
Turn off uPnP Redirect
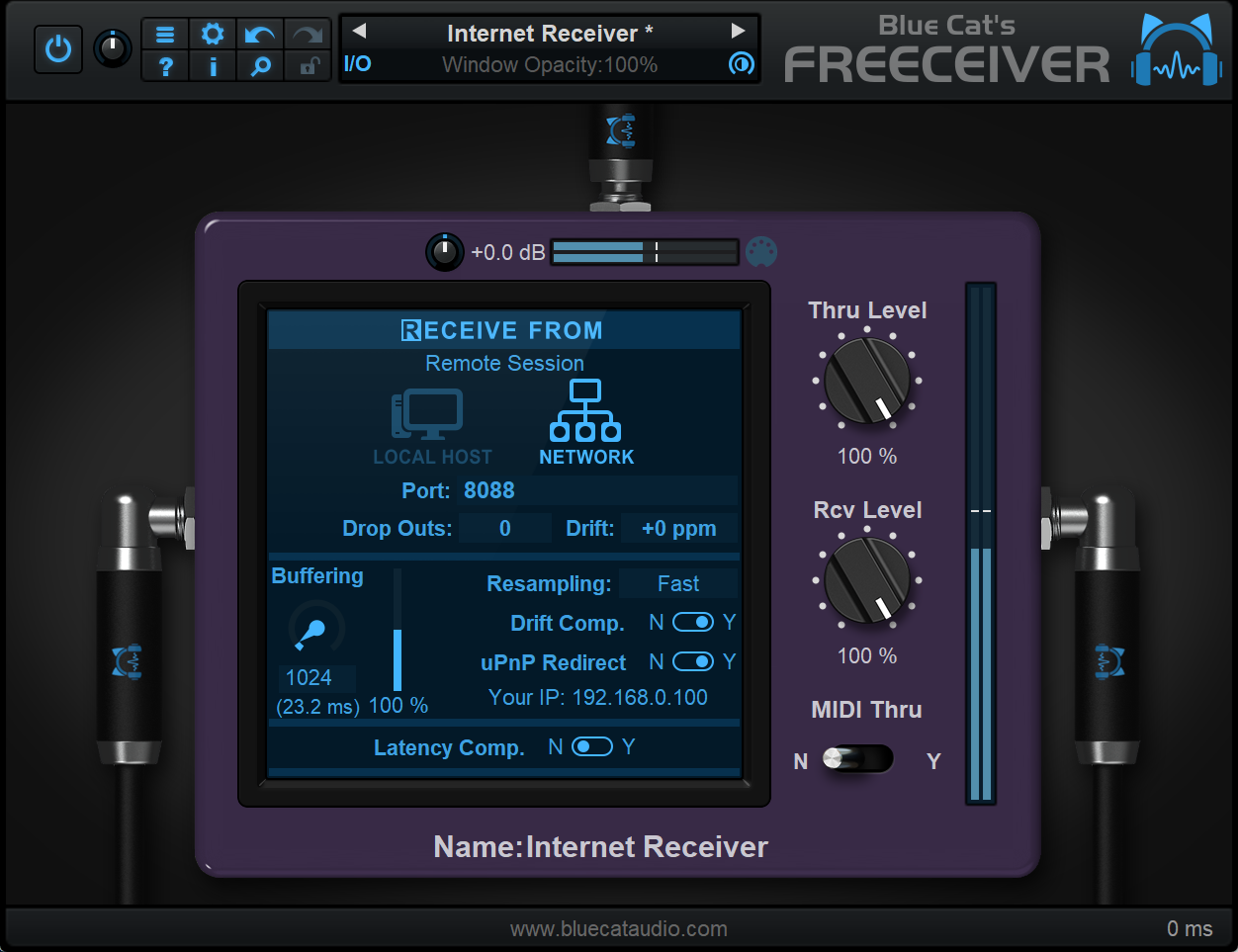tap(694, 661)
